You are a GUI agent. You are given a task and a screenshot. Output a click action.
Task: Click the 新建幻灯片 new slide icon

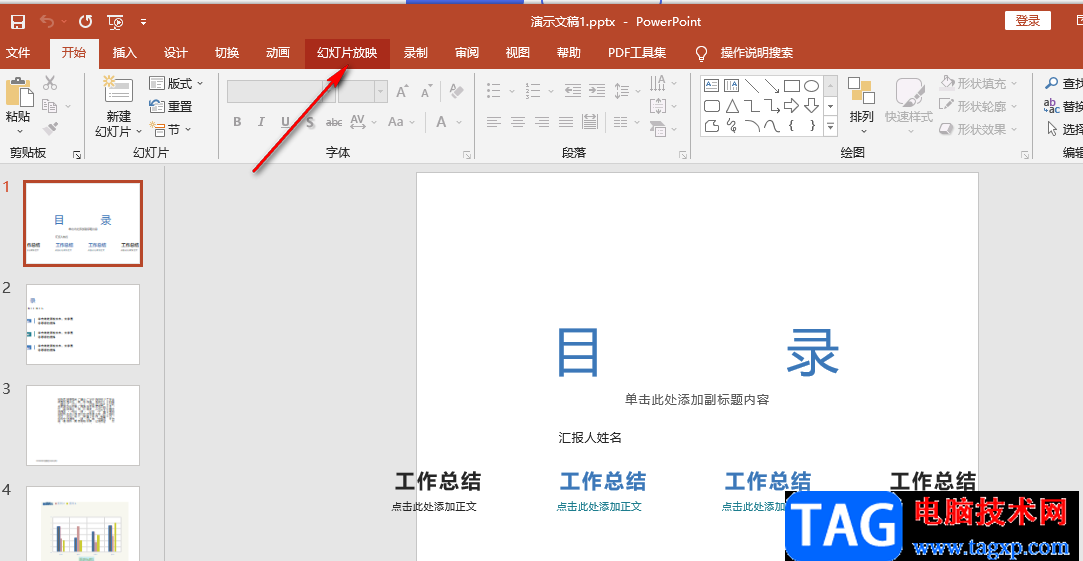118,91
